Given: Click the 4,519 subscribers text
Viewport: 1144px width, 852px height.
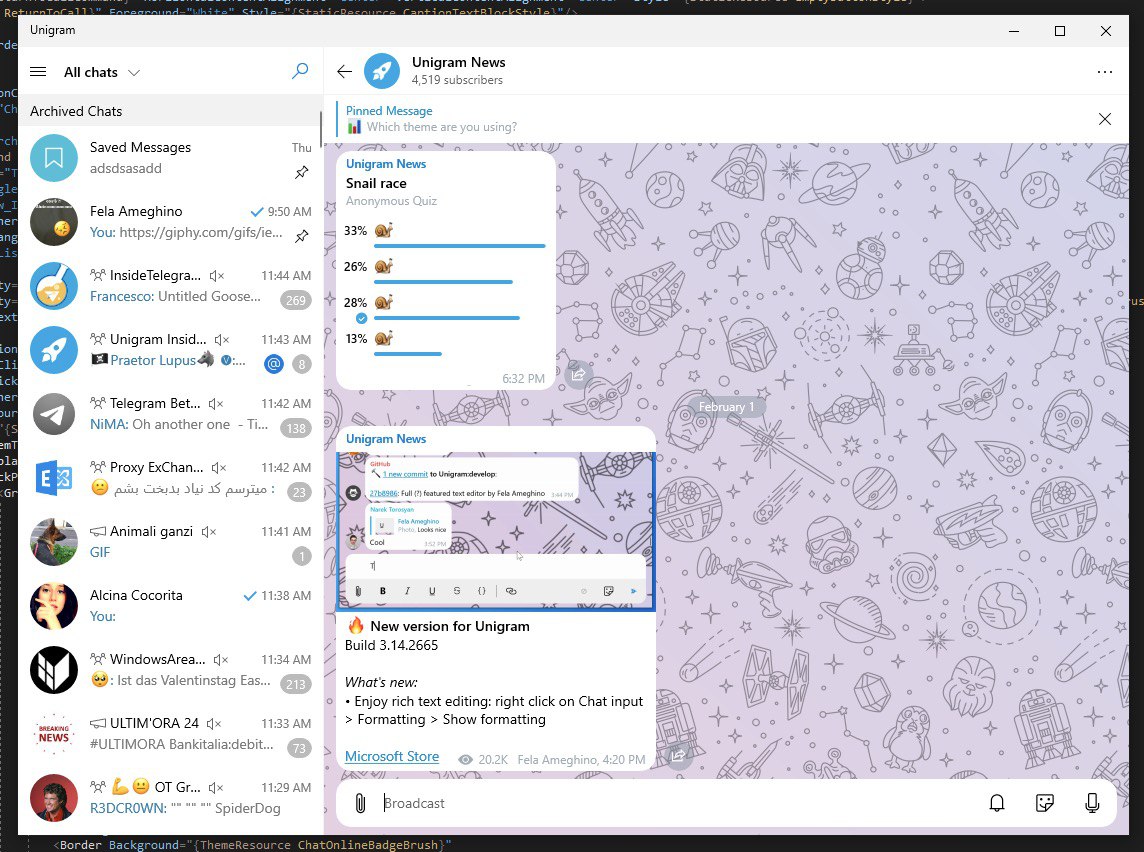Looking at the screenshot, I should pos(457,80).
